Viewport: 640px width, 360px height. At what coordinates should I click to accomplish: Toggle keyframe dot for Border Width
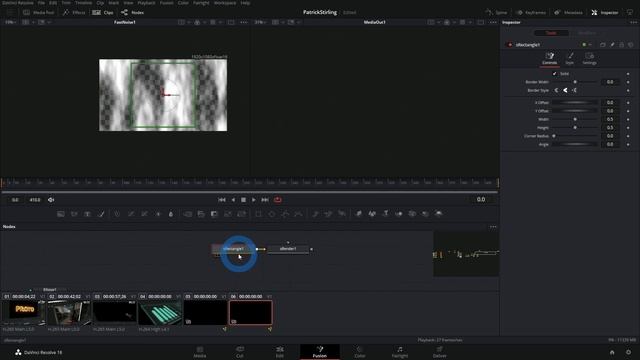tap(628, 82)
